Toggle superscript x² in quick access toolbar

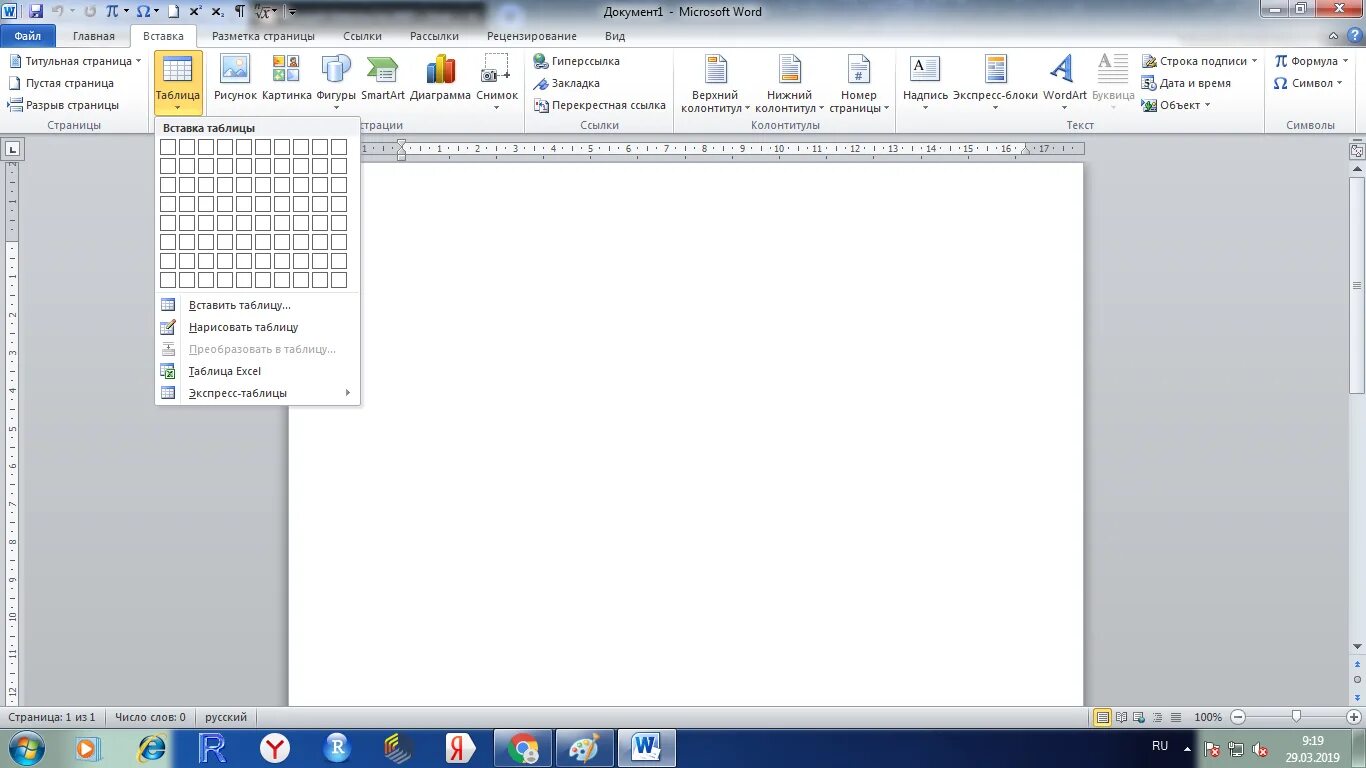click(x=196, y=12)
